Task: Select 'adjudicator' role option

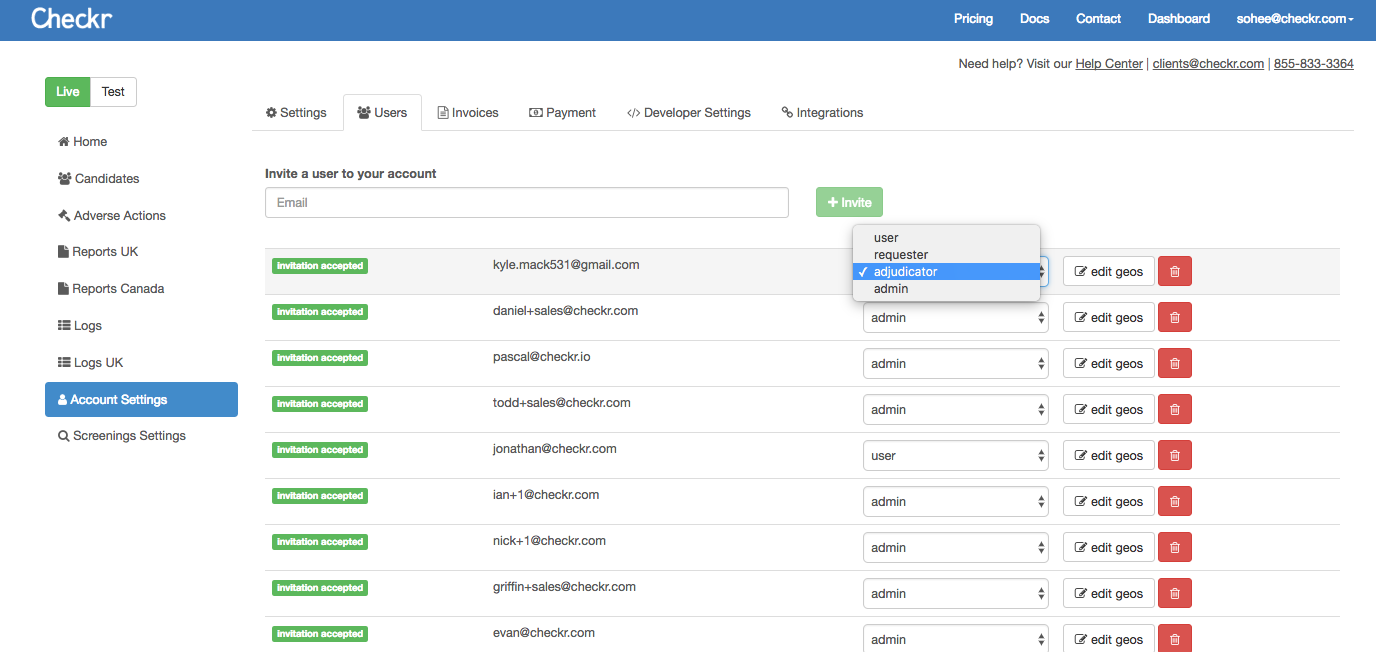Action: pyautogui.click(x=946, y=272)
